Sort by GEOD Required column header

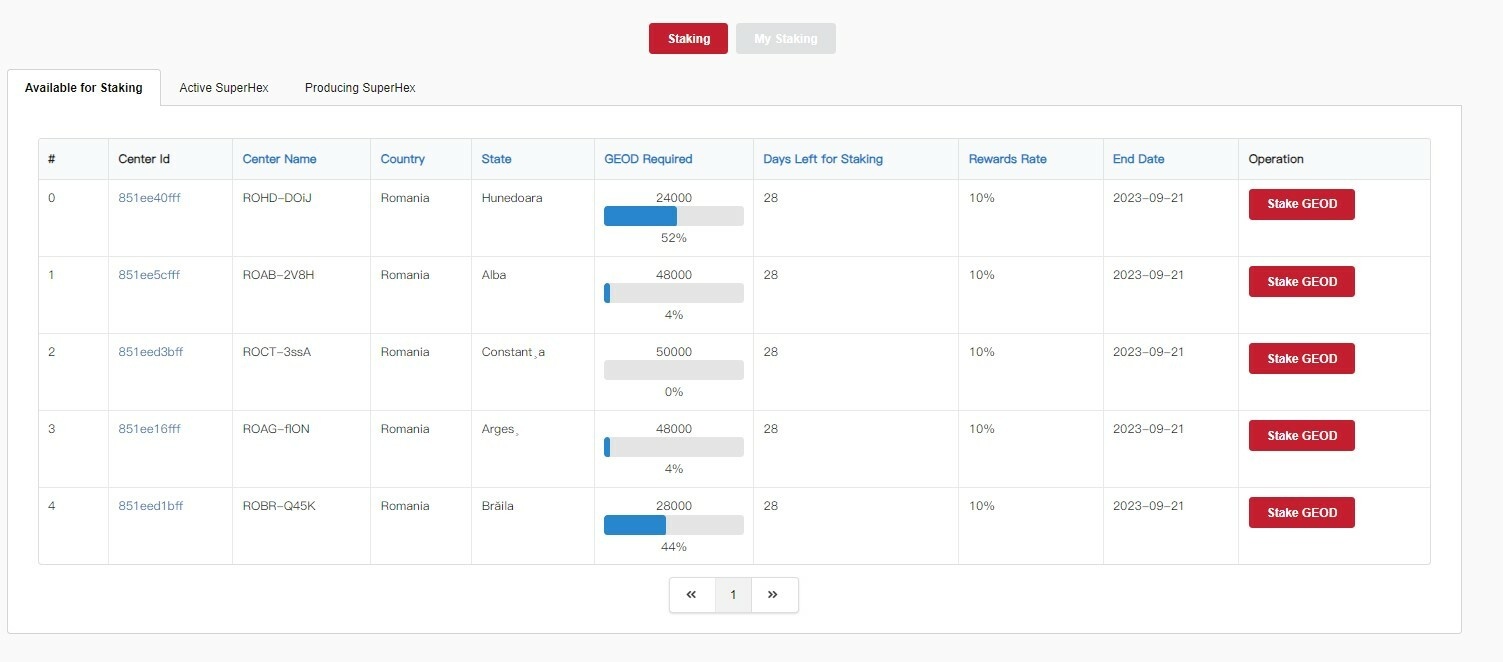[x=648, y=159]
